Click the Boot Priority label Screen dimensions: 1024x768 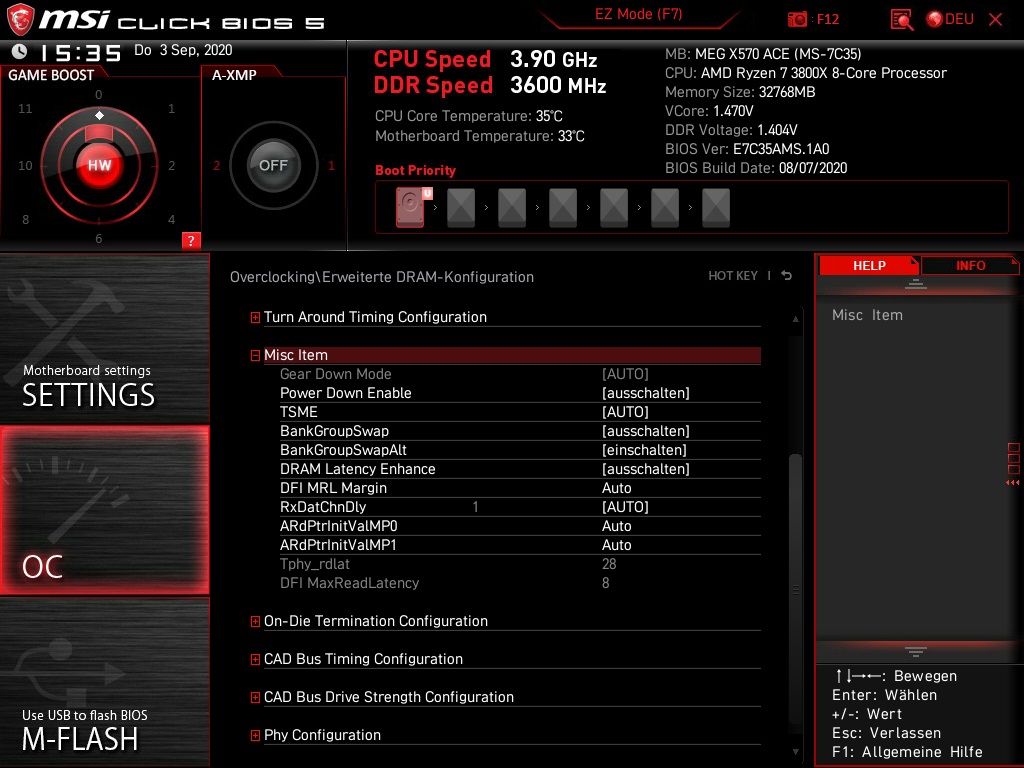[415, 170]
